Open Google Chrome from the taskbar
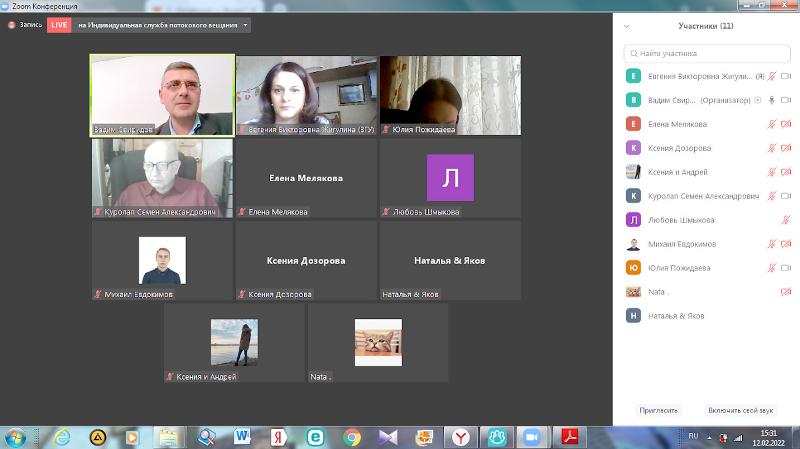 (351, 437)
